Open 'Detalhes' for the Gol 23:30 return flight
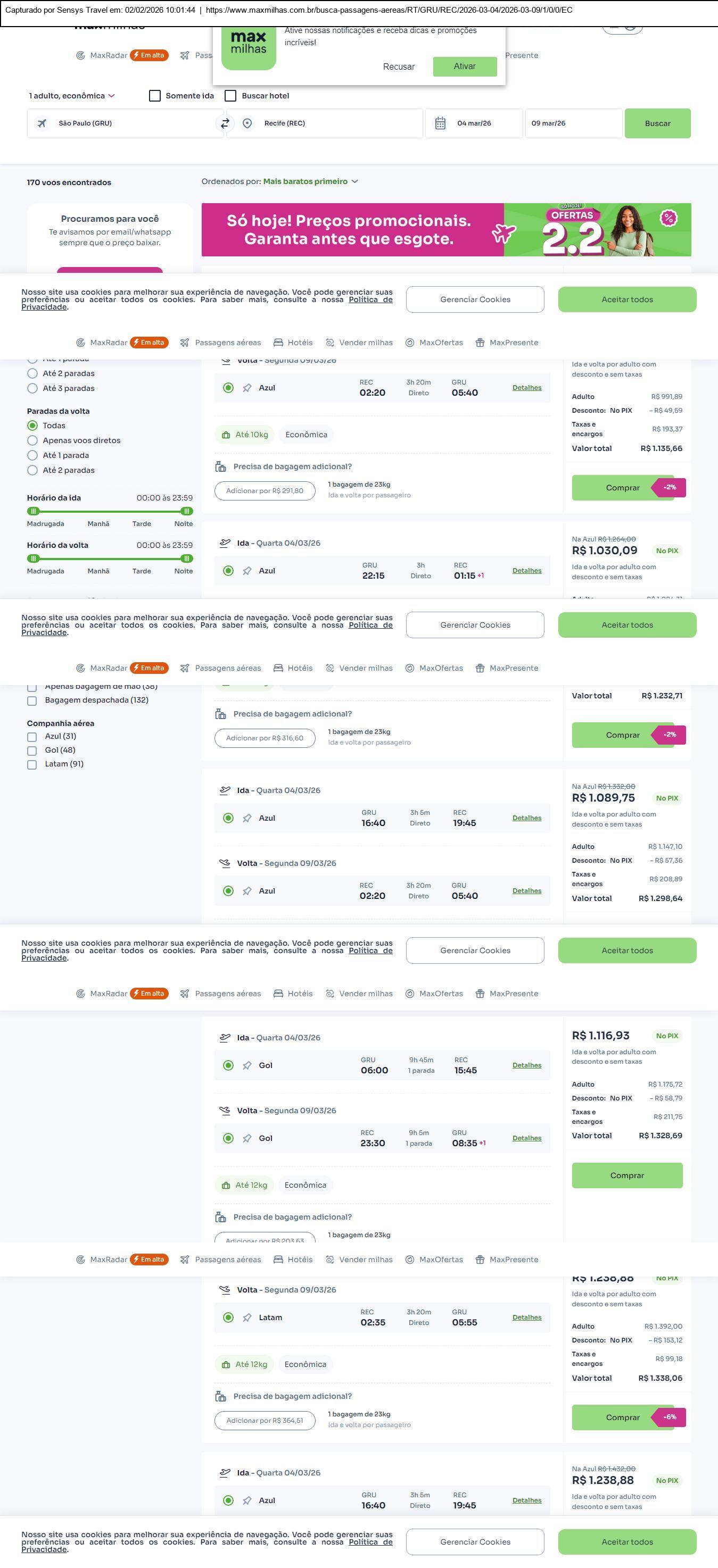Screen dimensions: 718x1568 tap(527, 1138)
